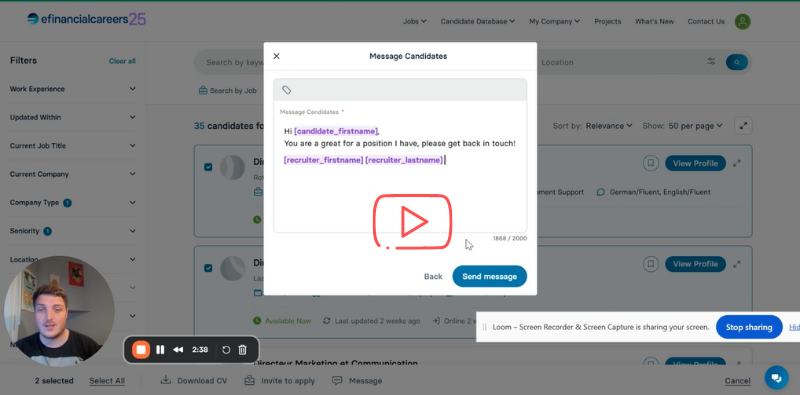Image resolution: width=800 pixels, height=395 pixels.
Task: Open the chat support bubble
Action: pos(777,378)
